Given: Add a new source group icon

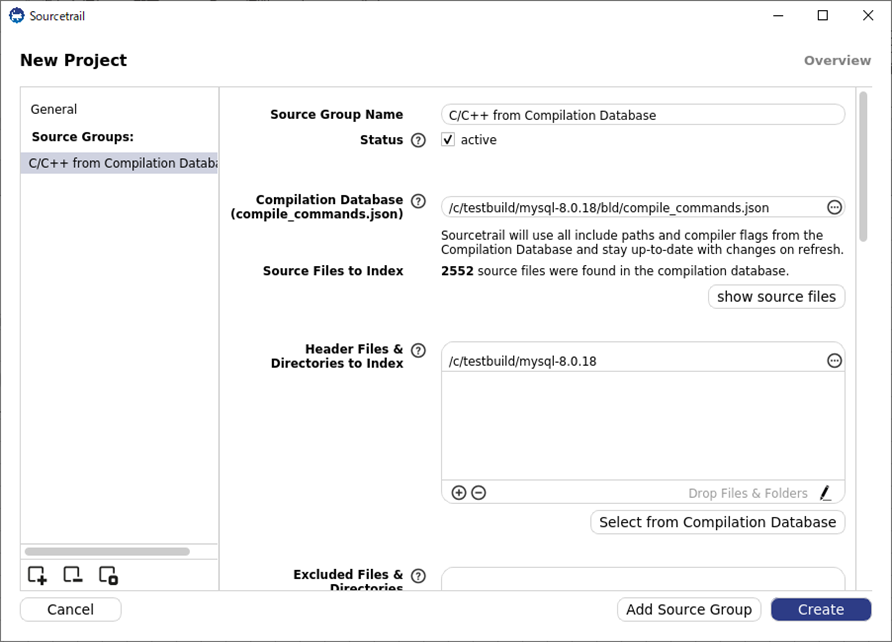Looking at the screenshot, I should coord(37,575).
